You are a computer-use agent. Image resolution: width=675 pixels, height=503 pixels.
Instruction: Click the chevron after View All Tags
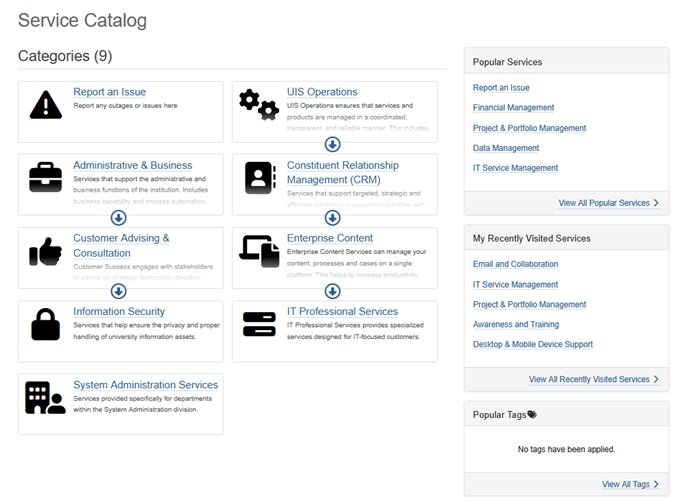click(x=656, y=484)
